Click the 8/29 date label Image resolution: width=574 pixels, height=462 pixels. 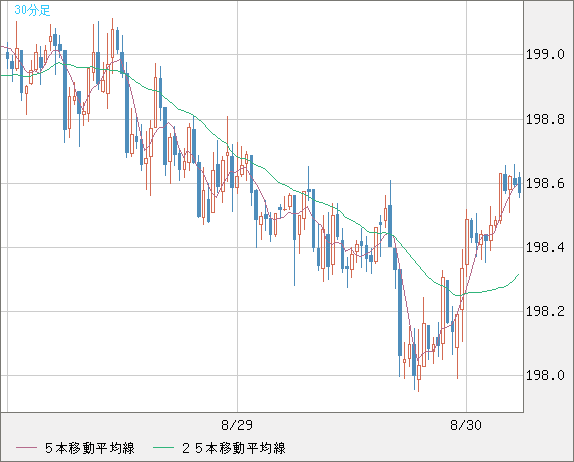point(237,425)
